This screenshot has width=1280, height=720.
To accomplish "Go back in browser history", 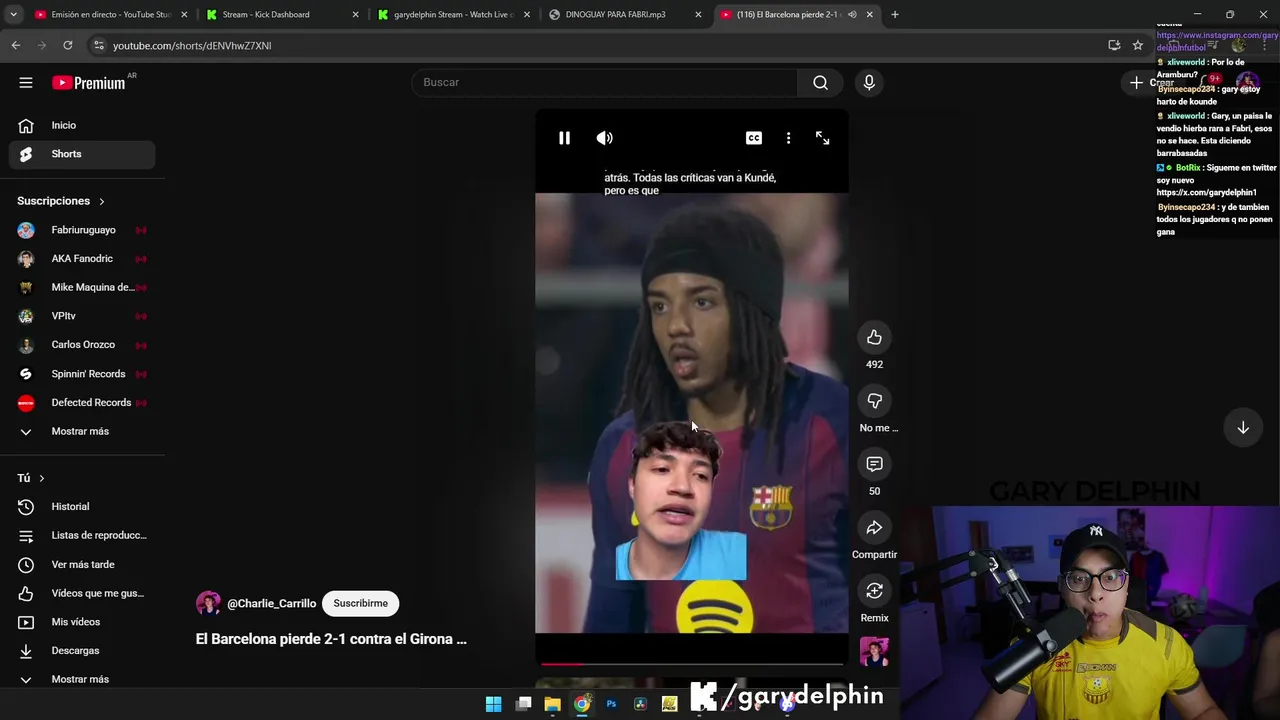I will pos(16,45).
